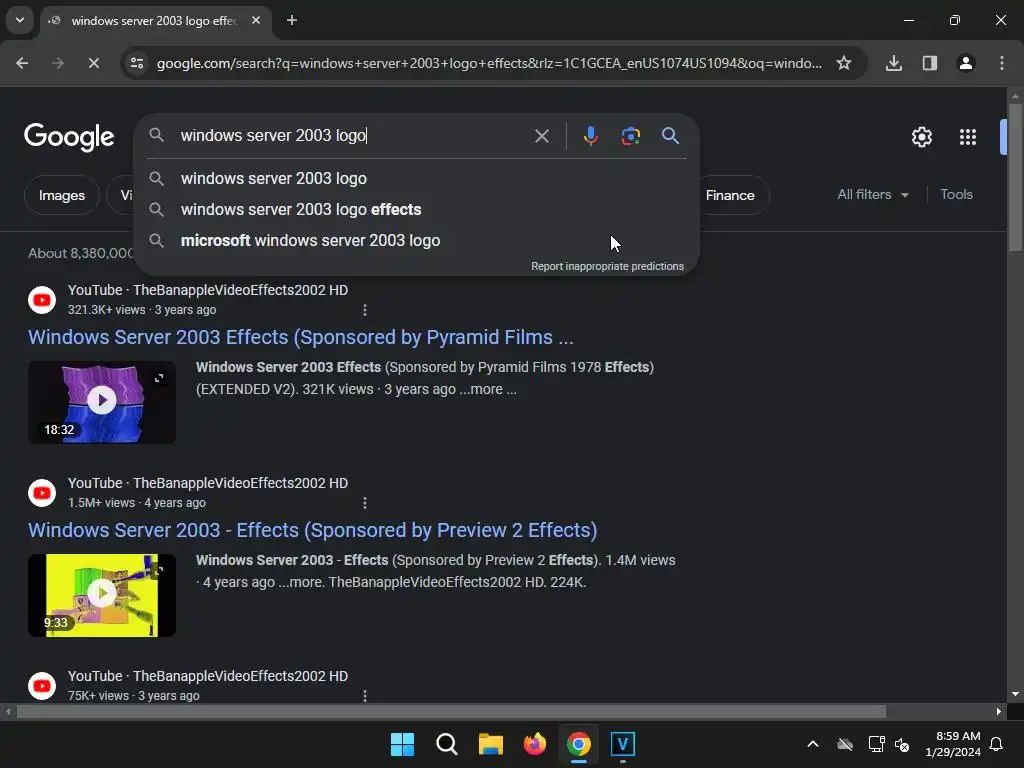The width and height of the screenshot is (1024, 768).
Task: Choose suggestion 'windows server 2003 logo'
Action: click(x=416, y=178)
